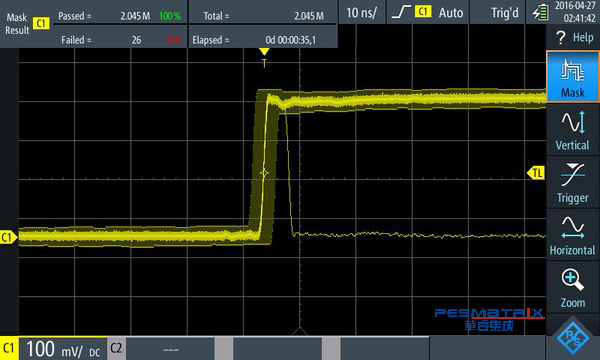Select the C2 channel label
600x360 pixels.
116,349
